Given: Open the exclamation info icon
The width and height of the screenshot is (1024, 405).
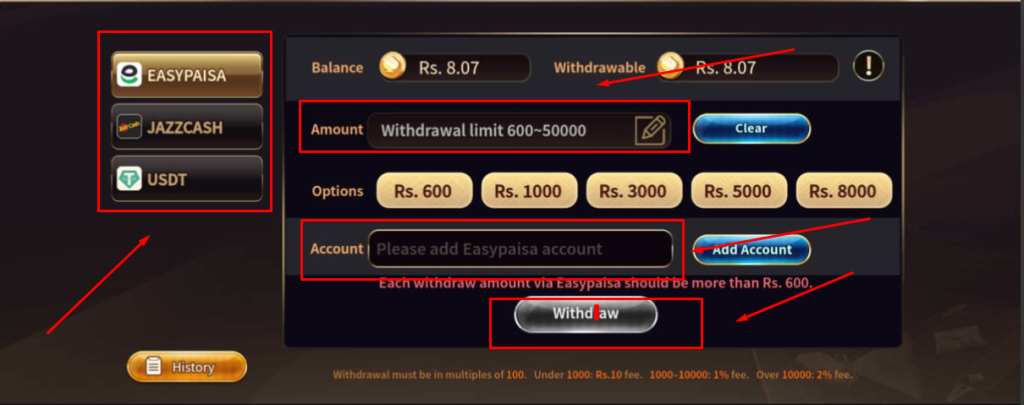Looking at the screenshot, I should pos(869,66).
